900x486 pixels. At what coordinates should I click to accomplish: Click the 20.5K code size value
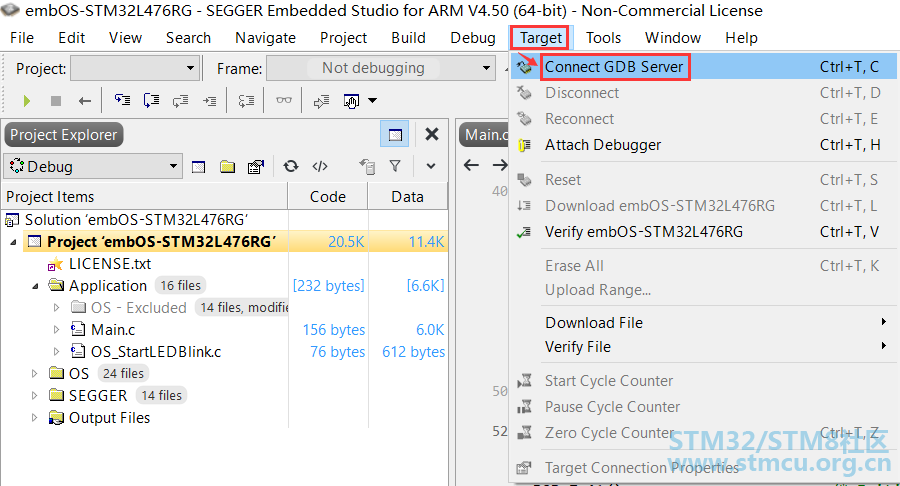click(346, 242)
